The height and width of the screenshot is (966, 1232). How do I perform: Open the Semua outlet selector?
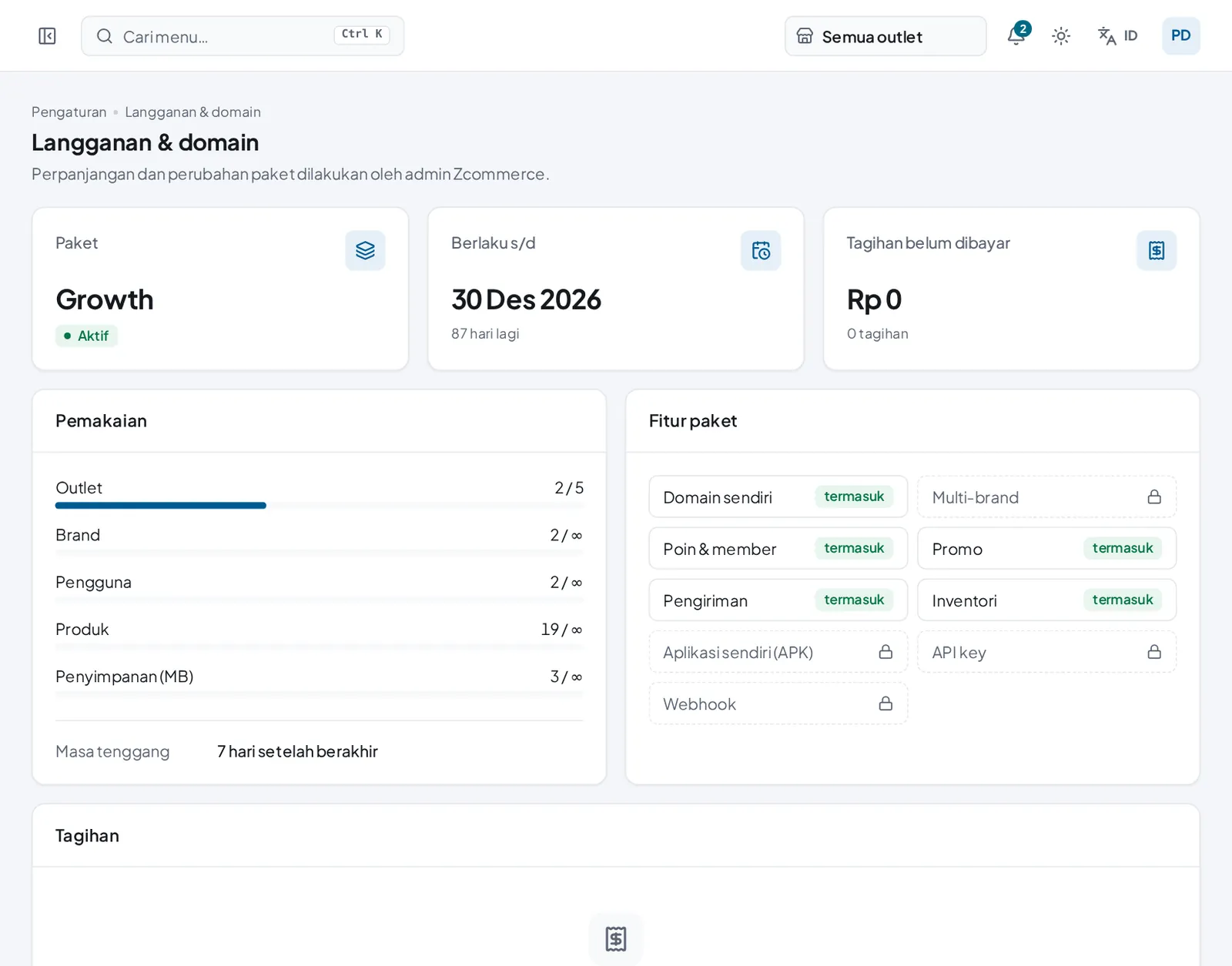pyautogui.click(x=885, y=36)
